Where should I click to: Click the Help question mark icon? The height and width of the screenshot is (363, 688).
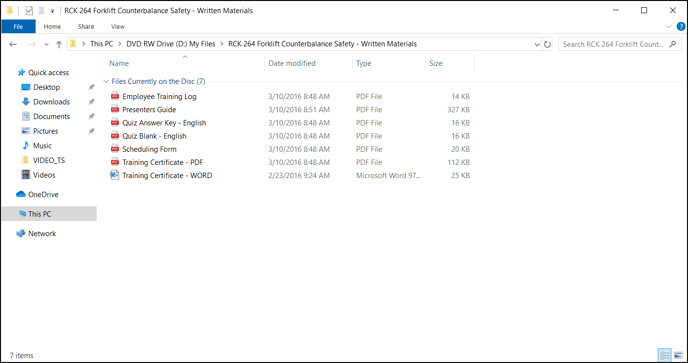click(681, 27)
